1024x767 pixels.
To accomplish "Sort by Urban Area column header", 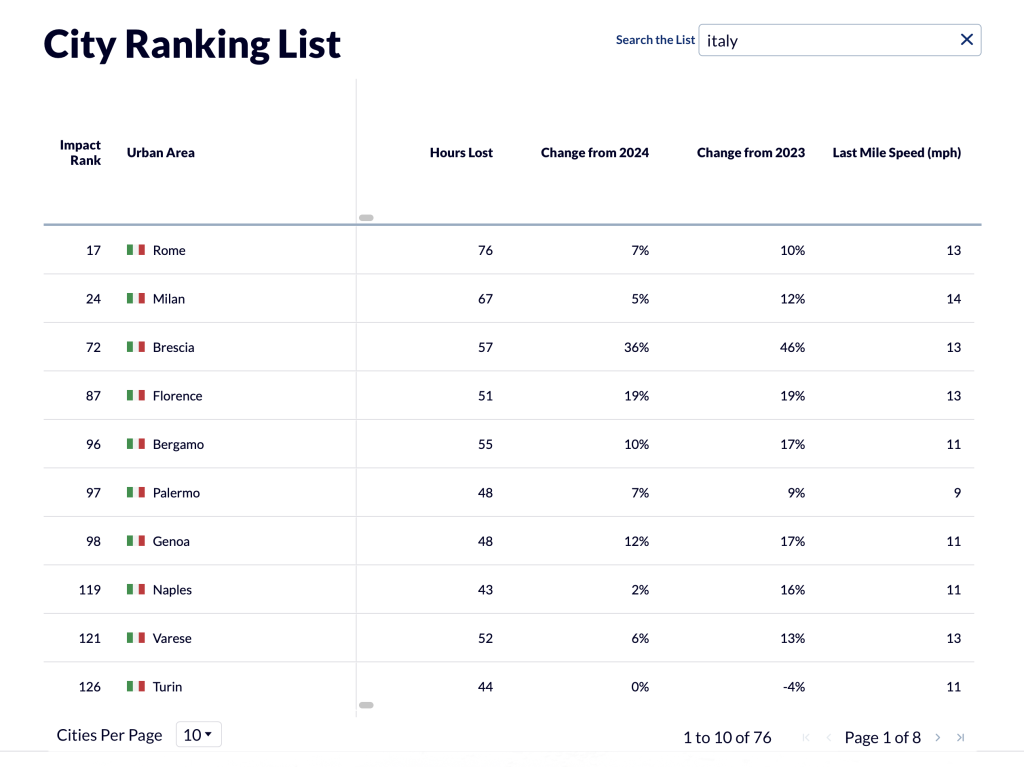I will [x=161, y=153].
